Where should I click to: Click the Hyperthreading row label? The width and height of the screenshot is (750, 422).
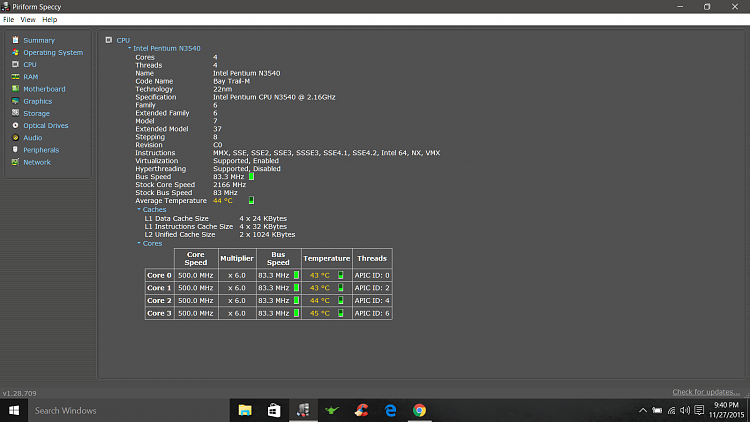pyautogui.click(x=161, y=169)
